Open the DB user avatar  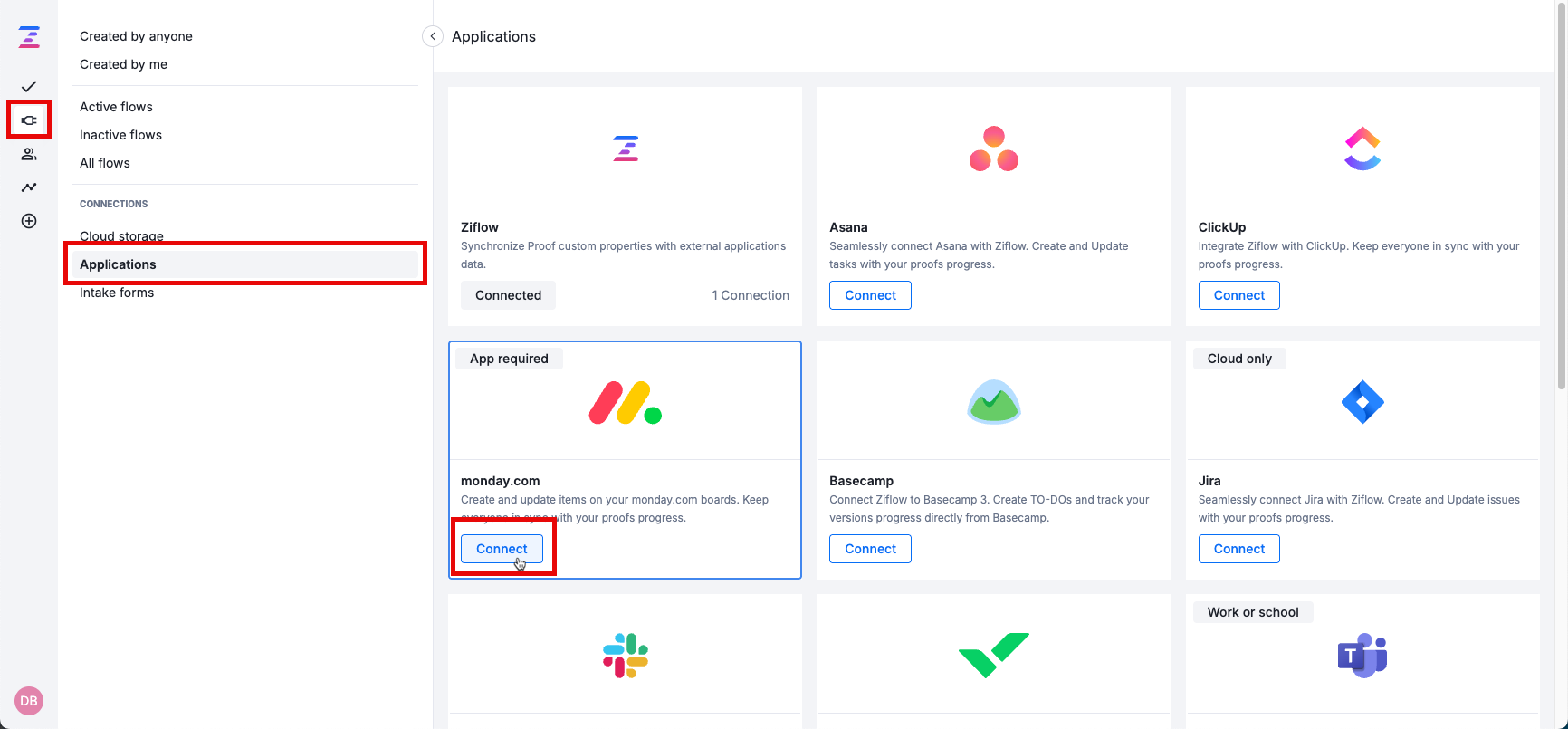click(29, 701)
